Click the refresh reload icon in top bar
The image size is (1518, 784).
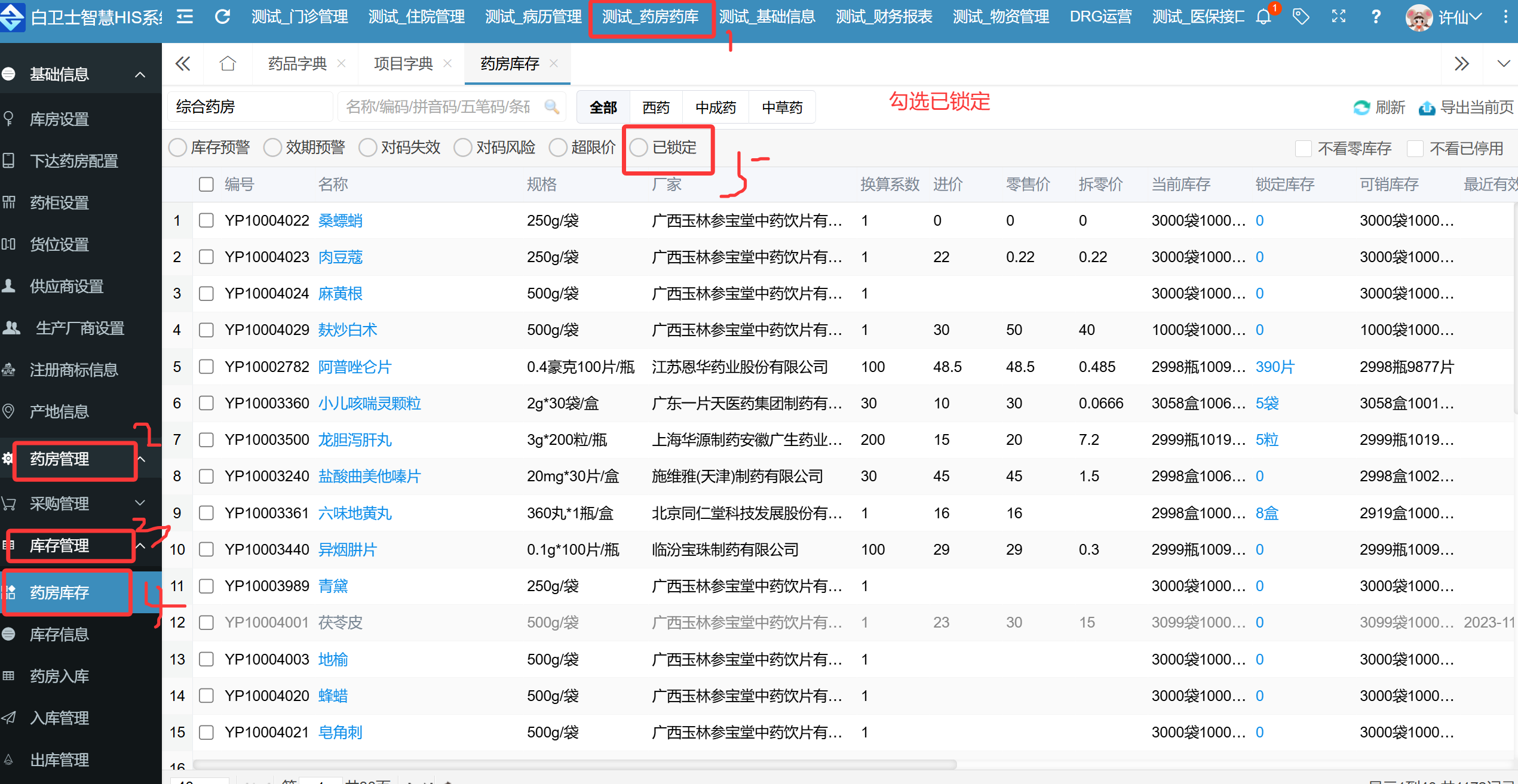click(222, 17)
